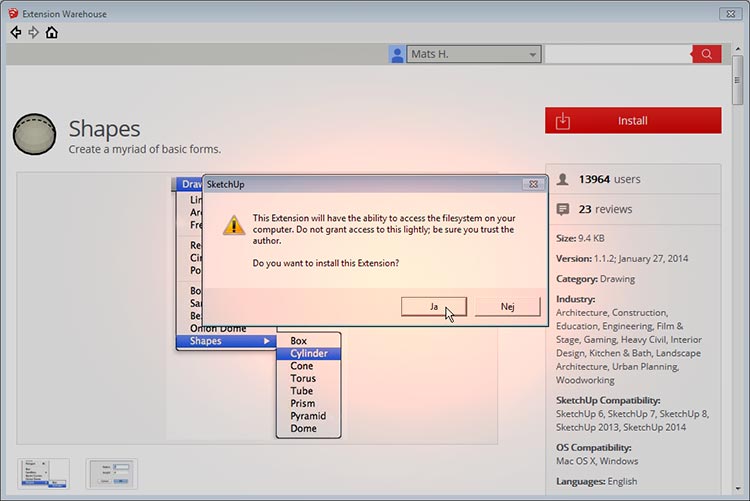Click the red search magnifier button
The image size is (750, 501).
pos(706,54)
